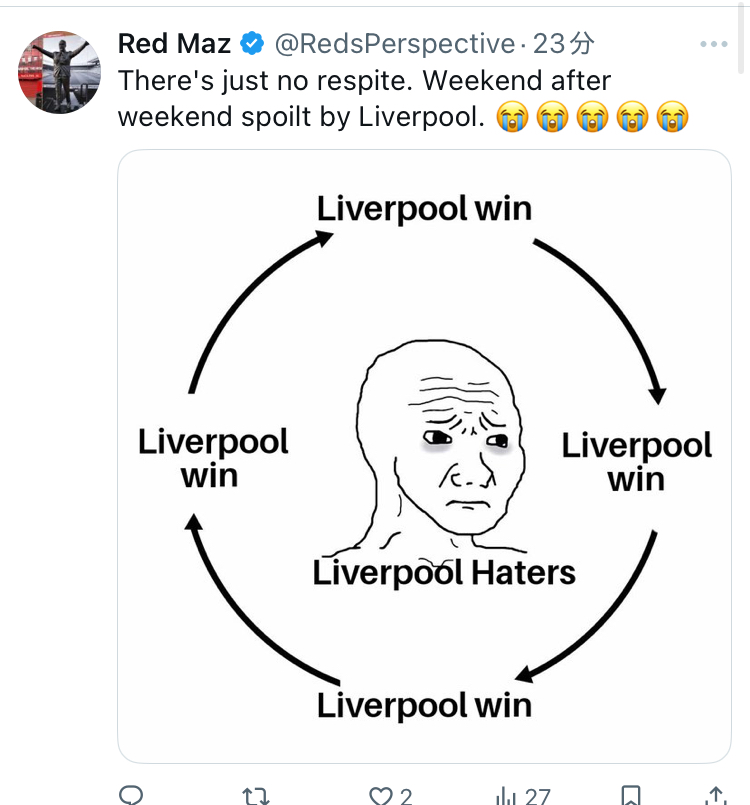This screenshot has height=805, width=750.
Task: Like the tweet with the heart icon
Action: coord(381,795)
